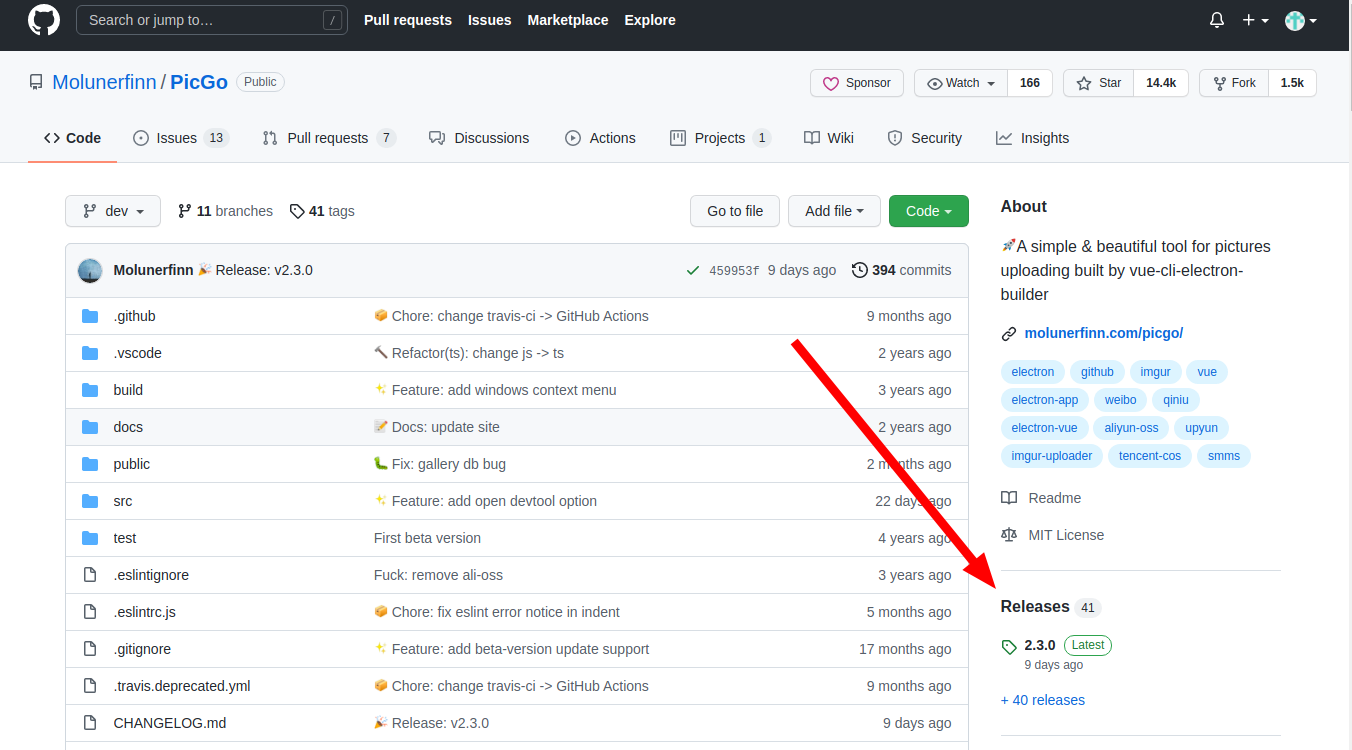Open the notifications bell
Screen dimensions: 1352x750
1217,20
